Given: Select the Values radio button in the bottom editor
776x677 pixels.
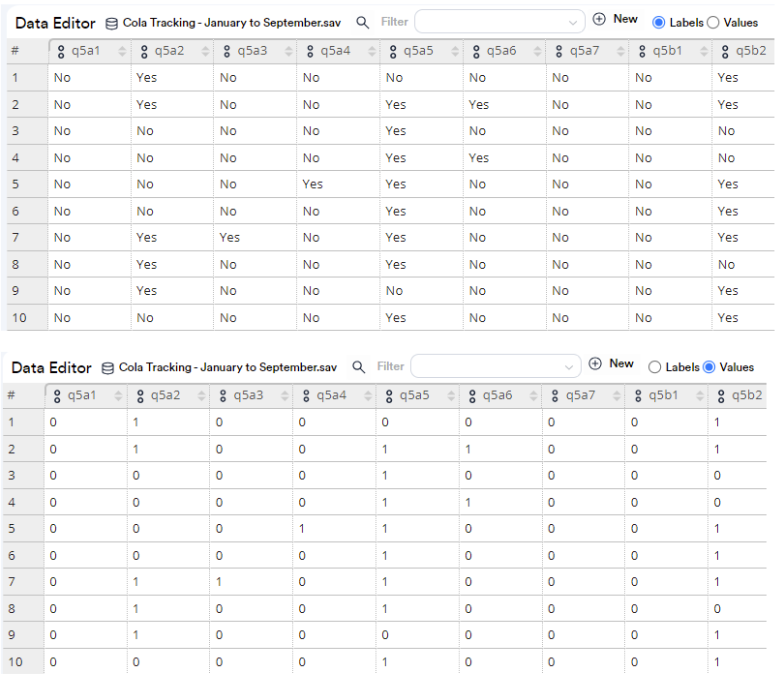Looking at the screenshot, I should [709, 367].
